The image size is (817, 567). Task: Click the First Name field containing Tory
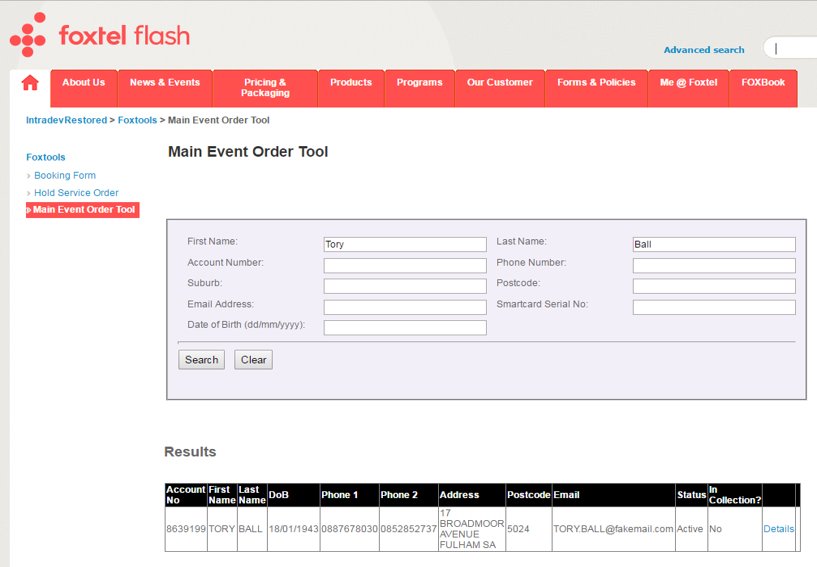coord(405,244)
